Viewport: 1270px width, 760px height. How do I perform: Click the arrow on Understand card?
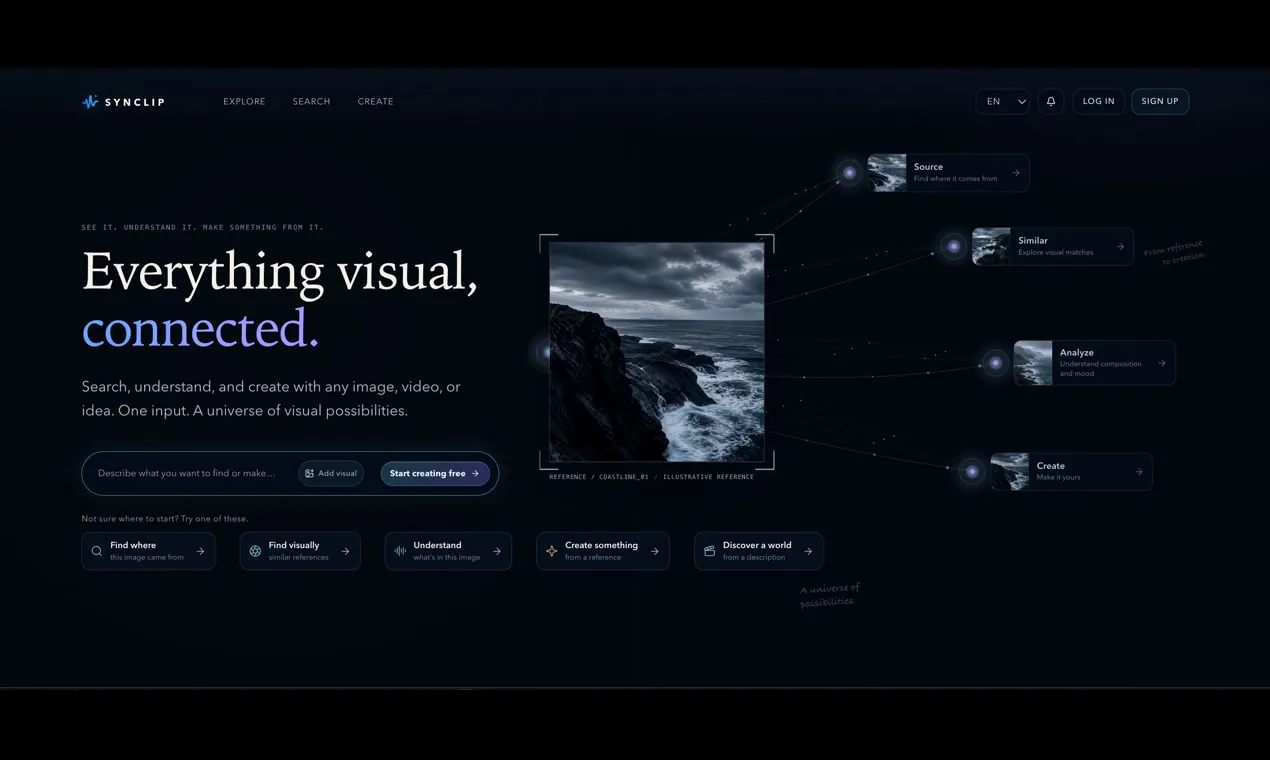pyautogui.click(x=496, y=551)
